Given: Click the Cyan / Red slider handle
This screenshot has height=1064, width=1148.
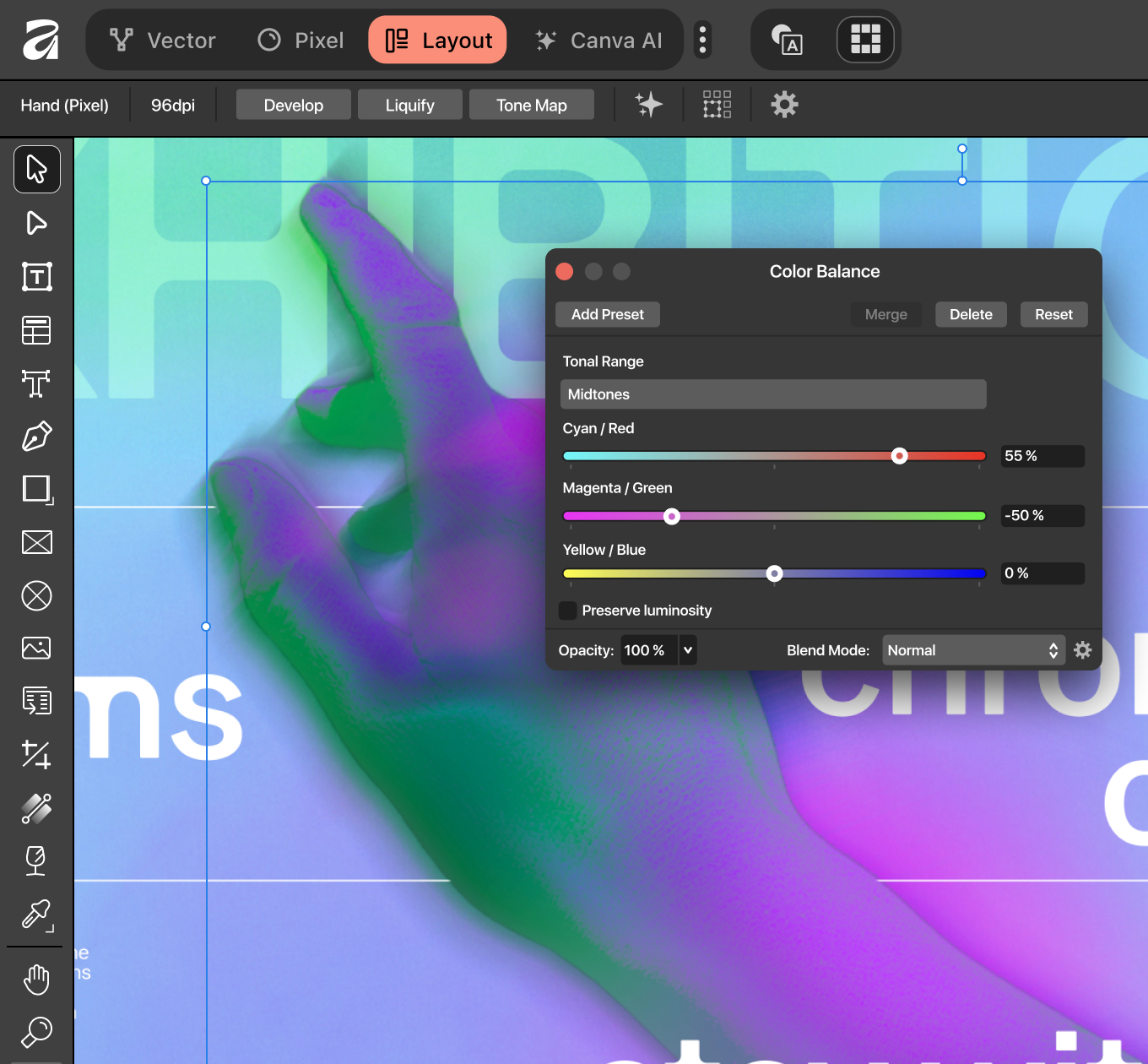Looking at the screenshot, I should (x=900, y=456).
